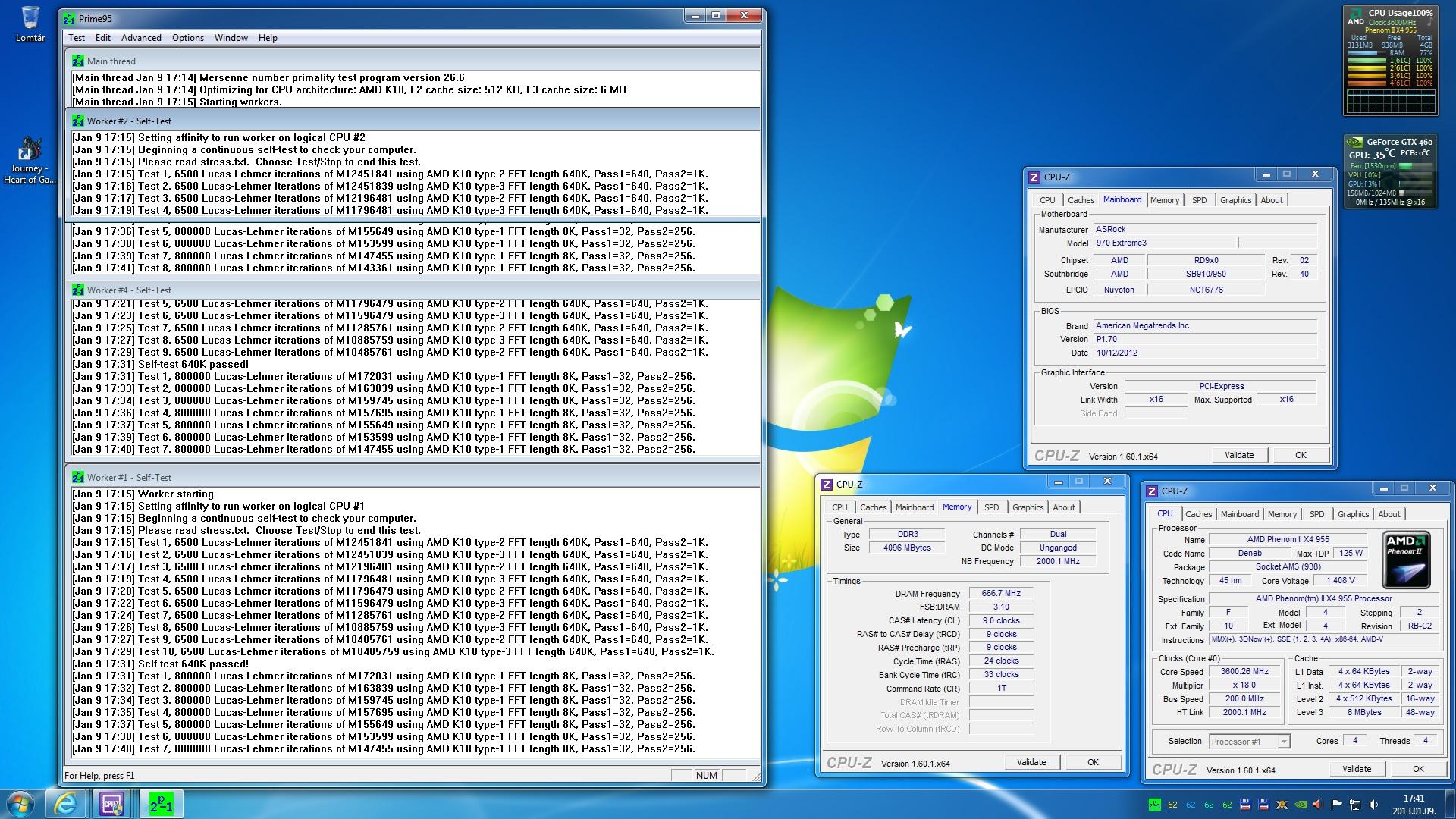1456x819 pixels.
Task: Switch to Prime95 via its taskbar button
Action: (x=161, y=804)
